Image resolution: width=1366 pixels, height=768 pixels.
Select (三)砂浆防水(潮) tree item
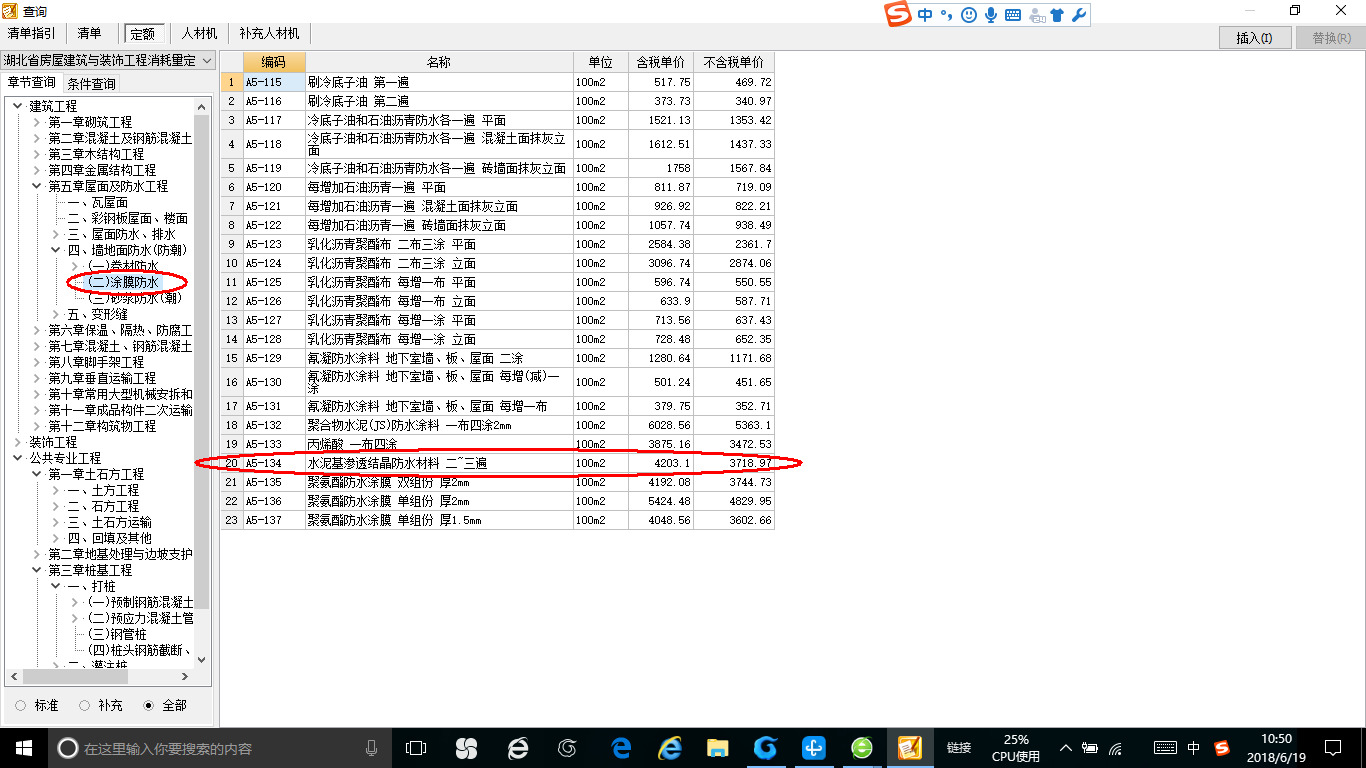point(135,298)
